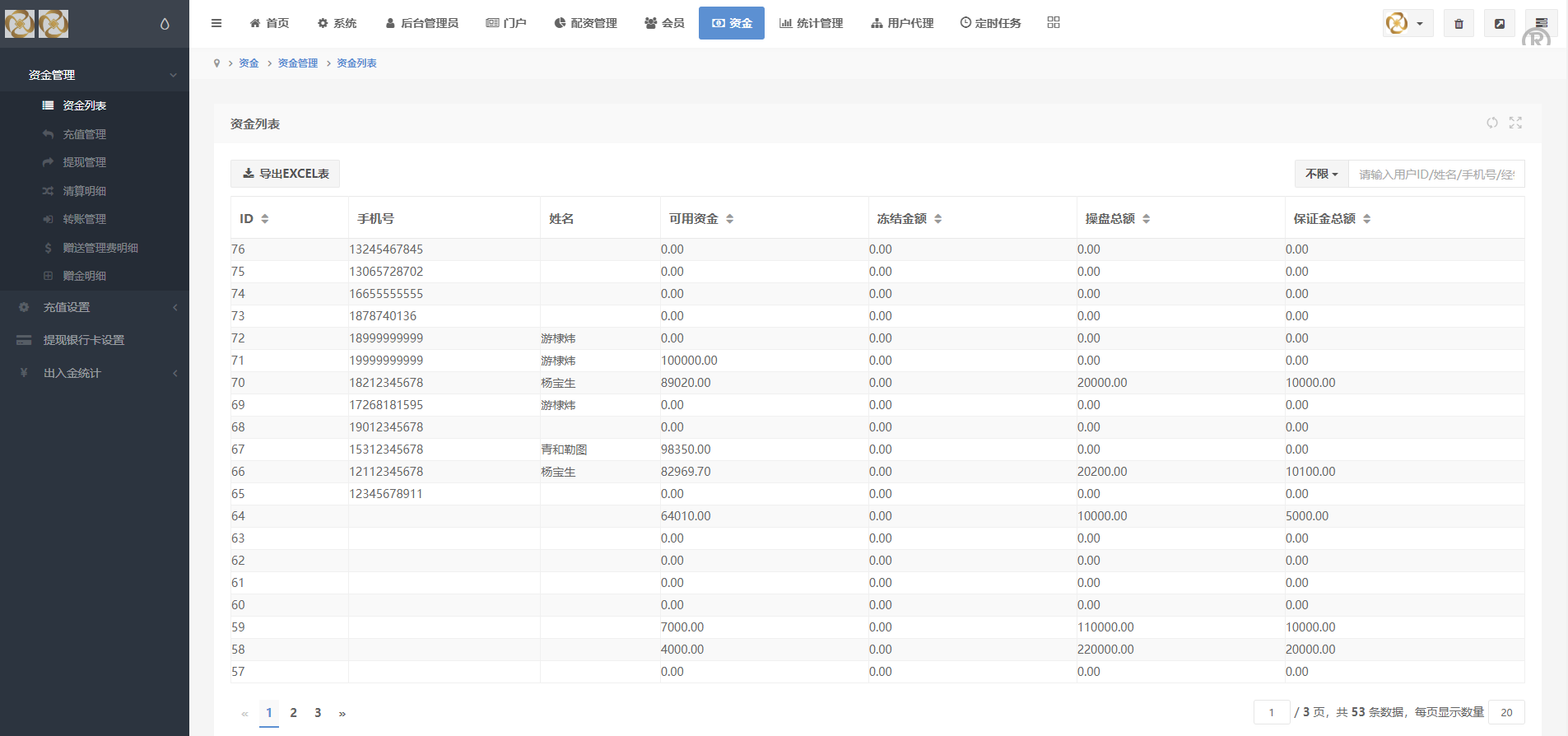Viewport: 1568px width, 736px height.
Task: Click the trash icon in the top bar
Action: 1459,24
